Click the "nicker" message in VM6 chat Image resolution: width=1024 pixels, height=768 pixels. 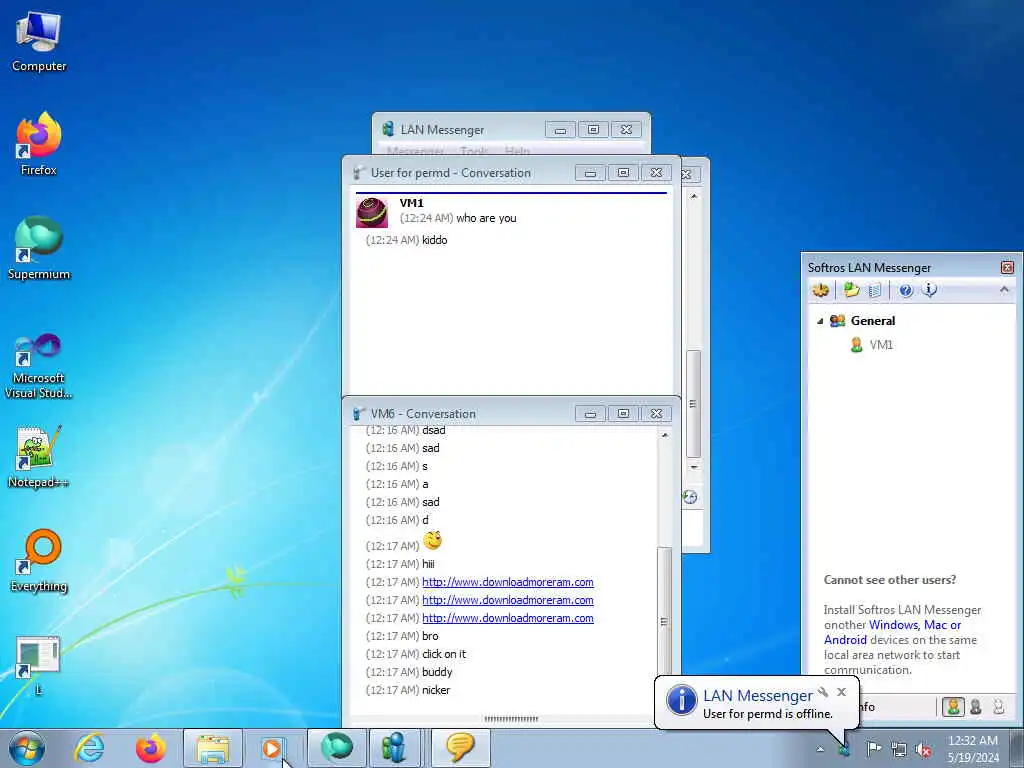pyautogui.click(x=436, y=690)
